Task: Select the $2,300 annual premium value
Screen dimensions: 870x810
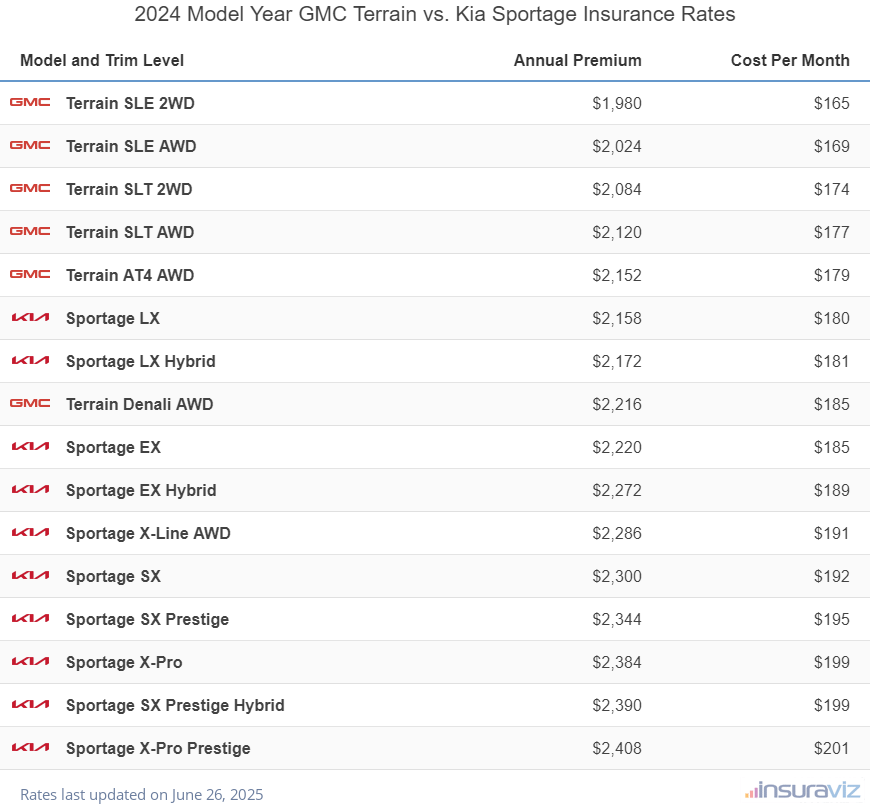Action: 617,576
